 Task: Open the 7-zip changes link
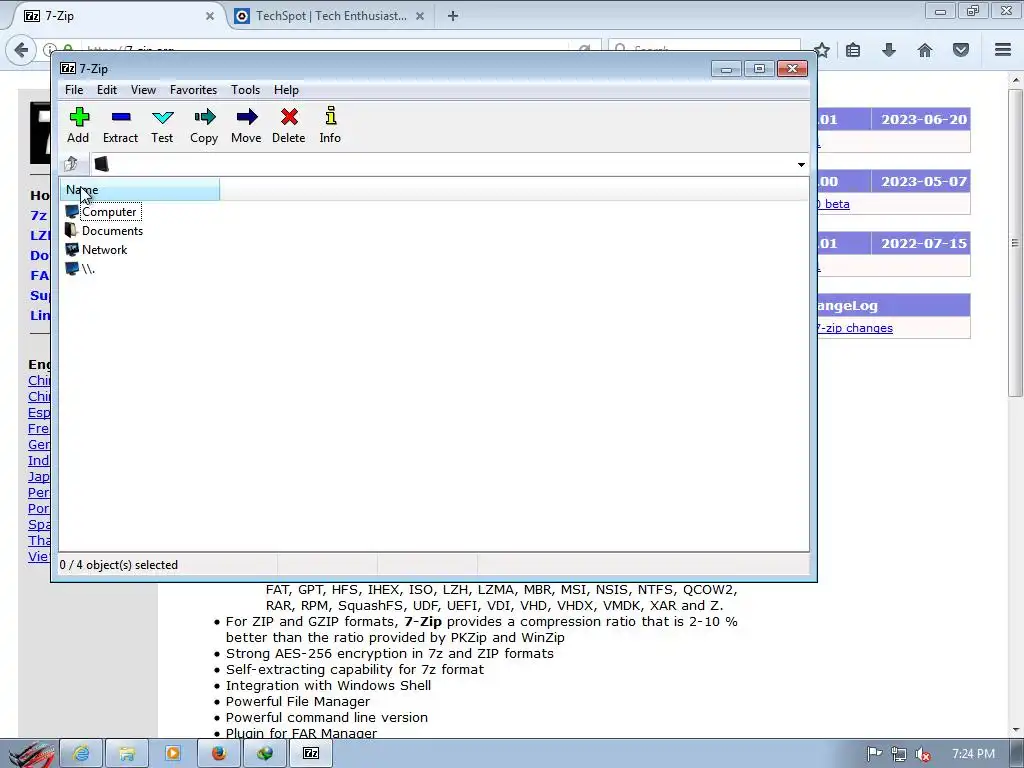[854, 328]
